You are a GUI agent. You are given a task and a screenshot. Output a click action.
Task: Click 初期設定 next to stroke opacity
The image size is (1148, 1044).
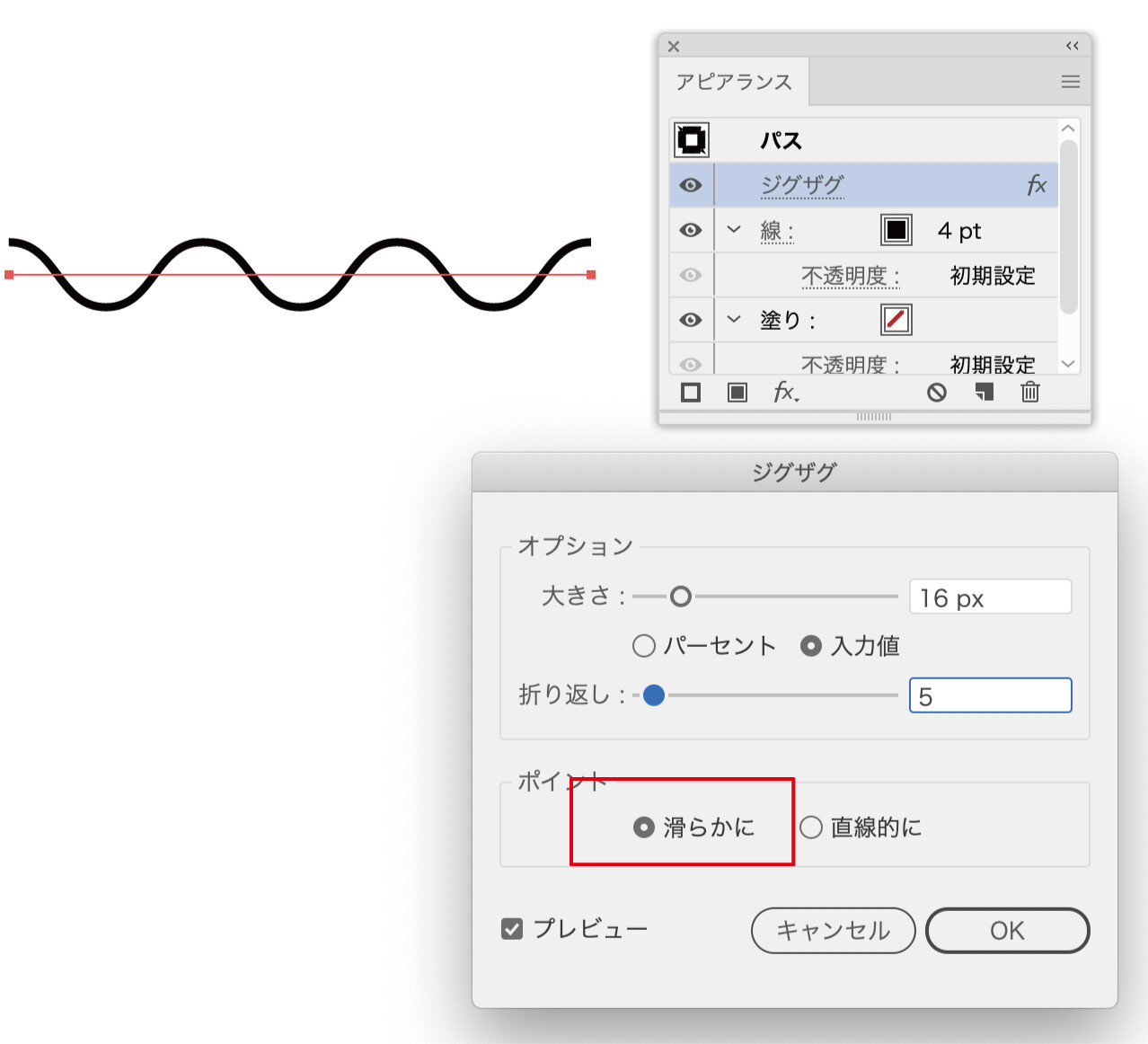pos(993,276)
